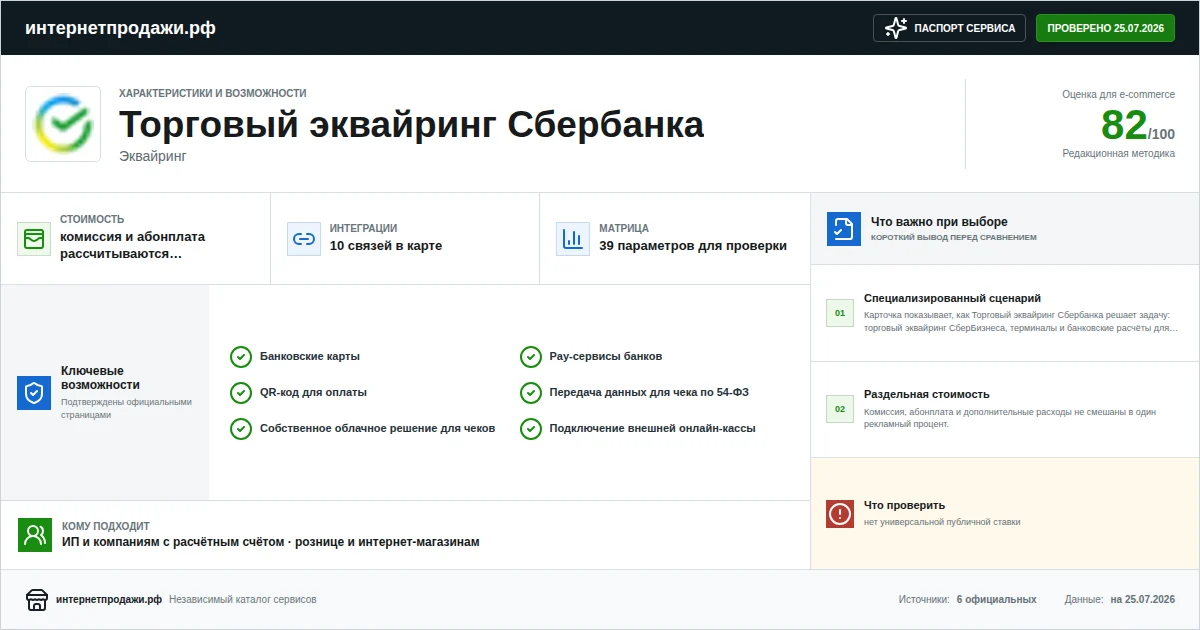Click the Раздельная стоимость heading
Screen dimensions: 1200x630
pyautogui.click(x=927, y=394)
